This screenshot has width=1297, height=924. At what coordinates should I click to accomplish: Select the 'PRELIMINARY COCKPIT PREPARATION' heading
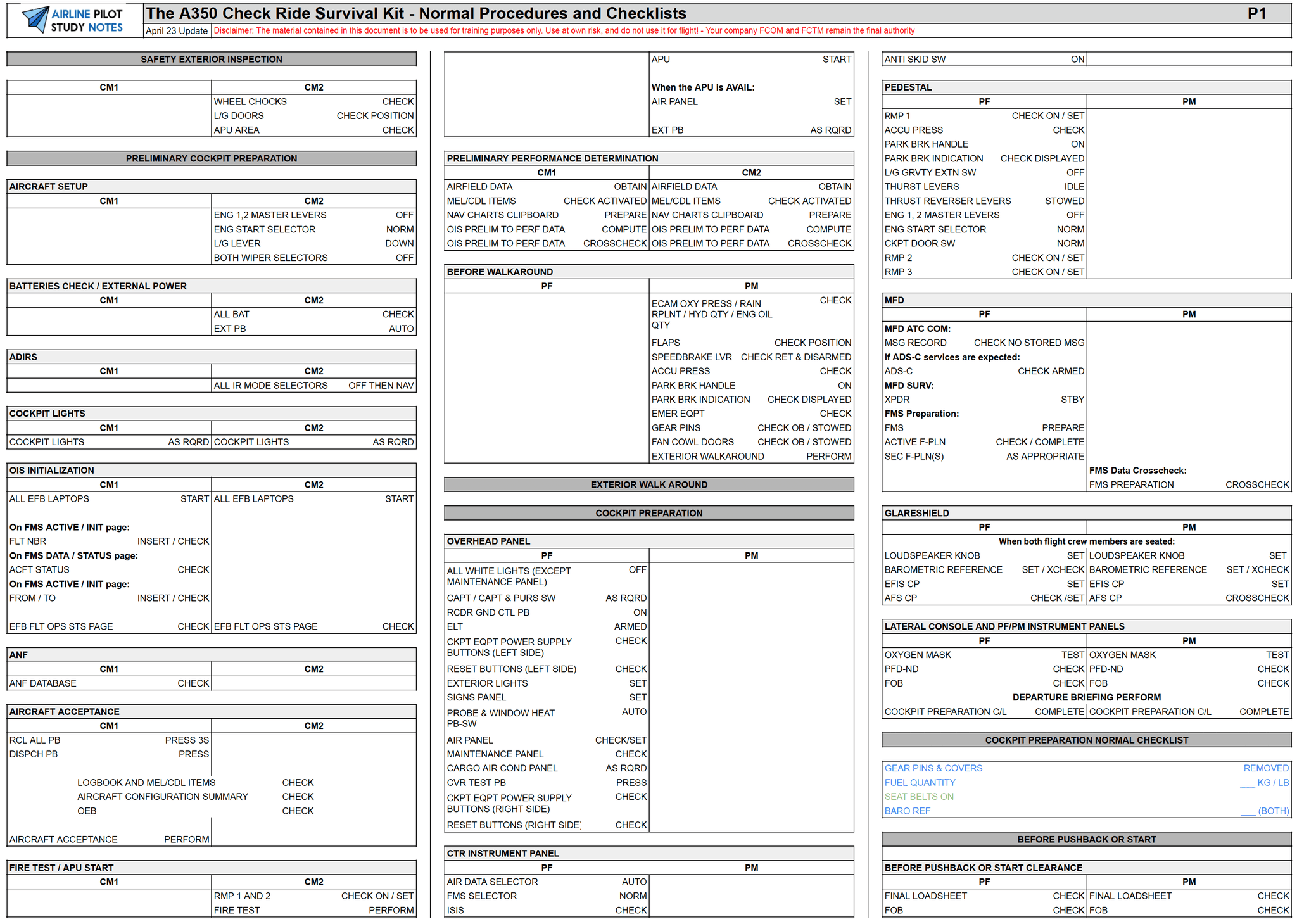[212, 158]
